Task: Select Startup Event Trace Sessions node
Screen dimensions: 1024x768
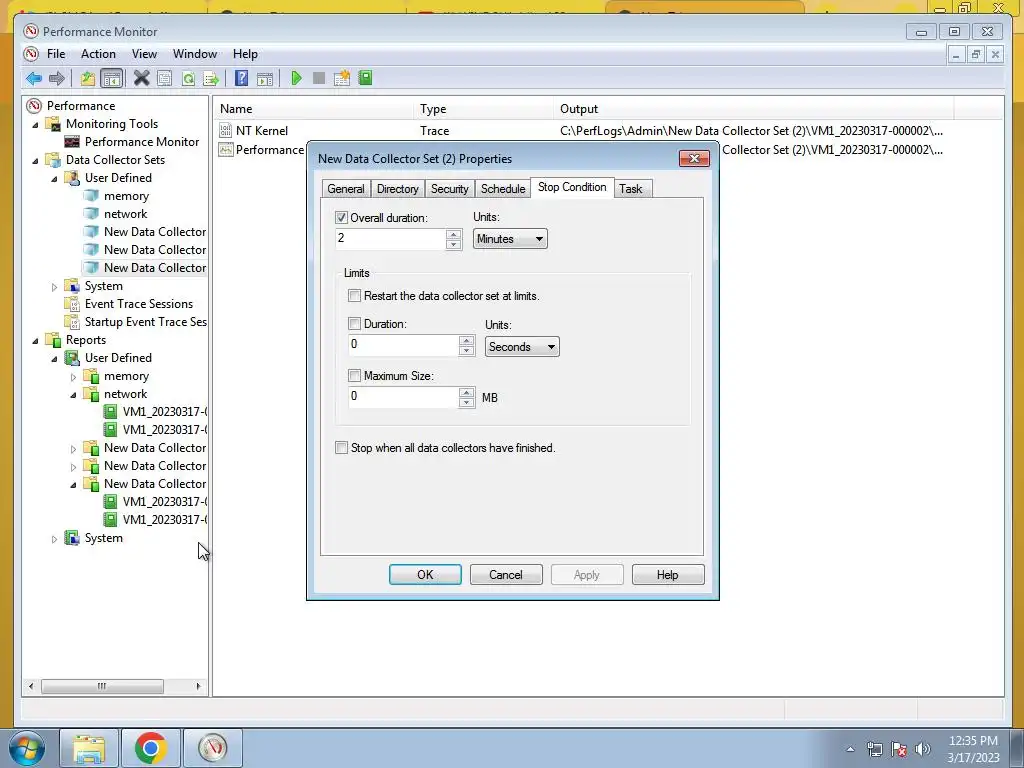Action: point(146,322)
